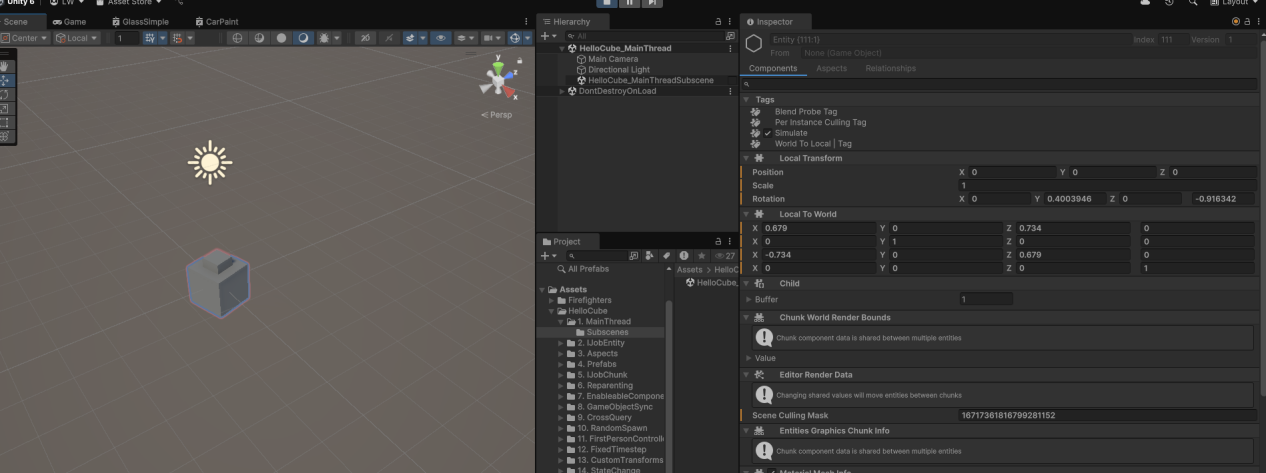Click the Persp projection label
1266x473 pixels.
coord(496,114)
